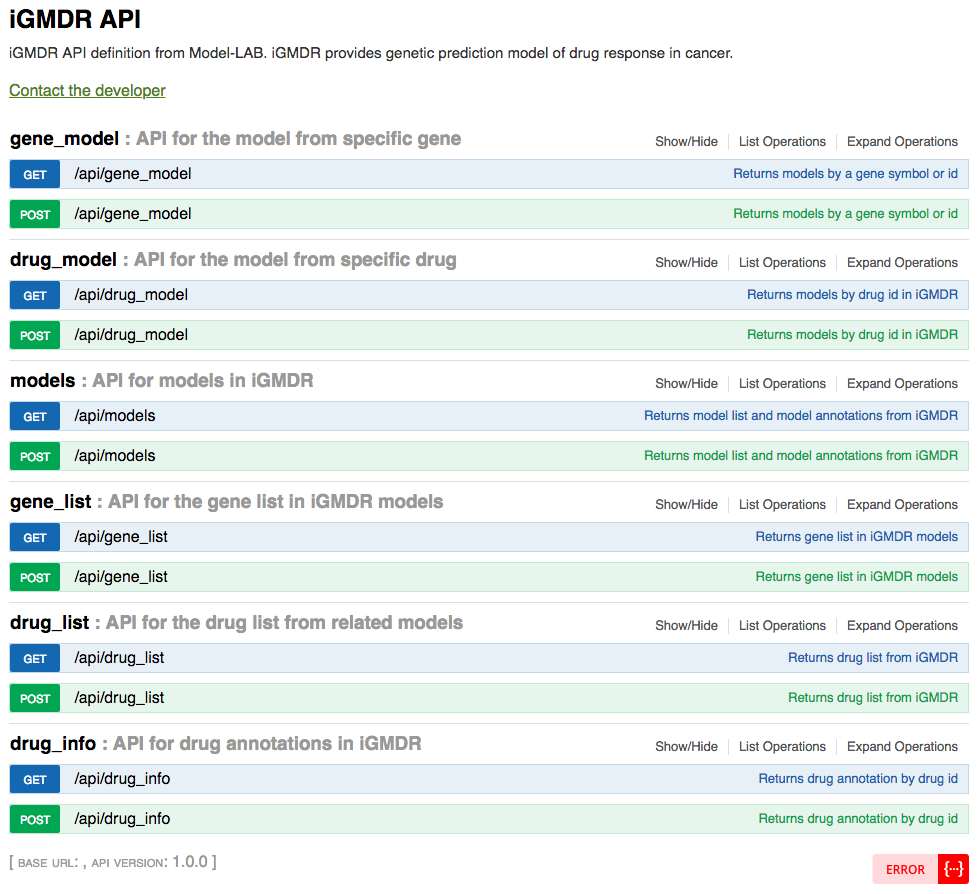Click List Operations for gene_list
Screen dimensions: 978x894
click(782, 505)
